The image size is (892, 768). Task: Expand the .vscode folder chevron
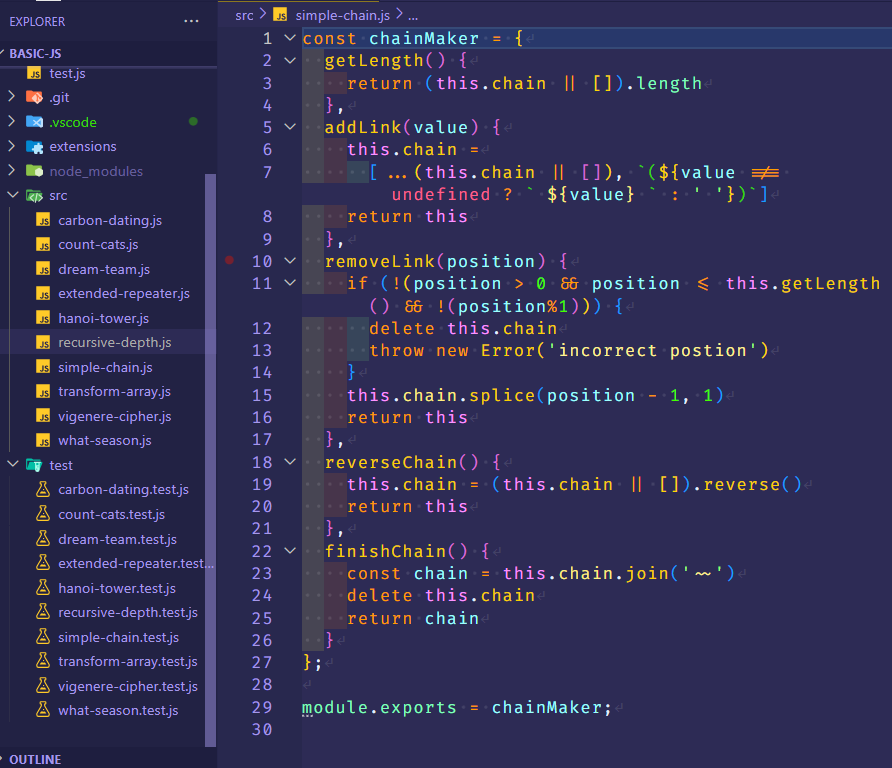(x=11, y=121)
